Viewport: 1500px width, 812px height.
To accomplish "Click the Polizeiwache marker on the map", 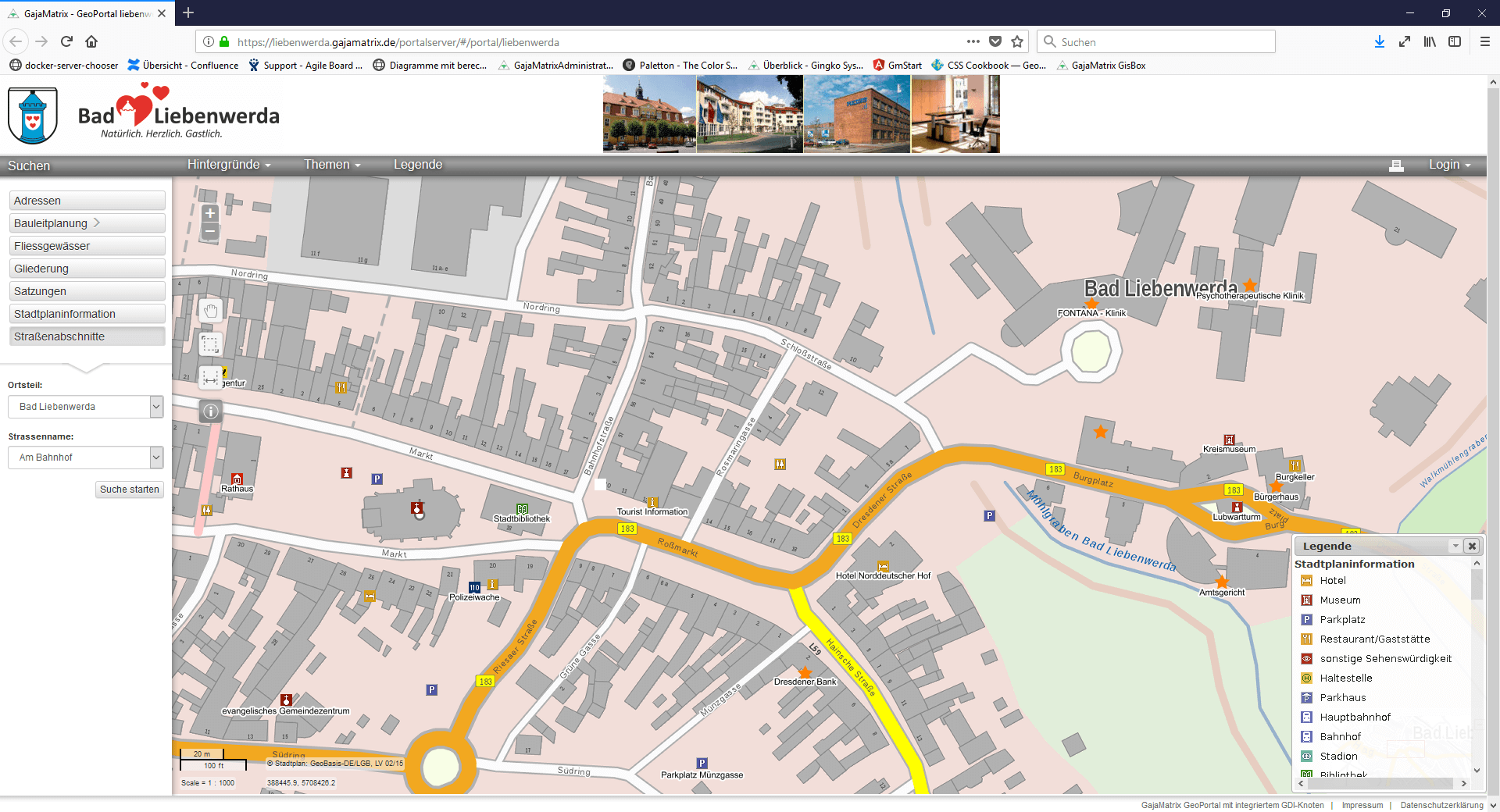I will (x=474, y=587).
